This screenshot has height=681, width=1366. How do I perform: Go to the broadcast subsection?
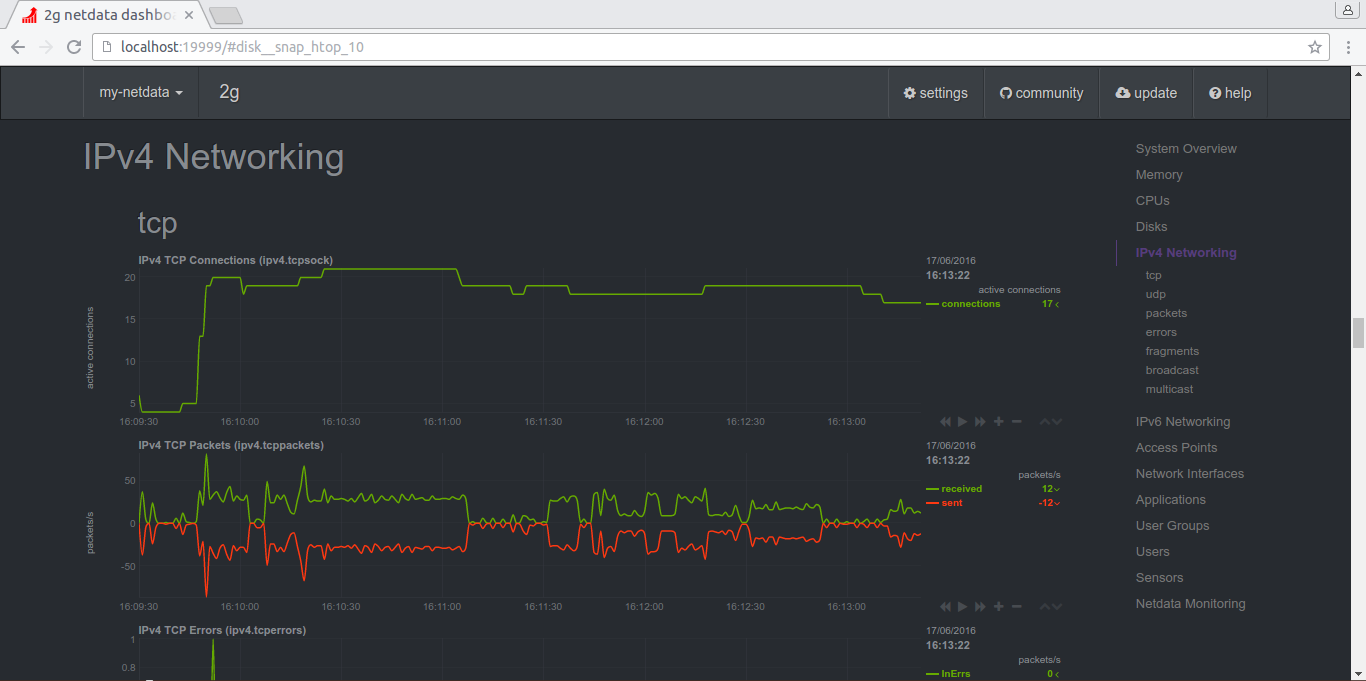click(1172, 370)
